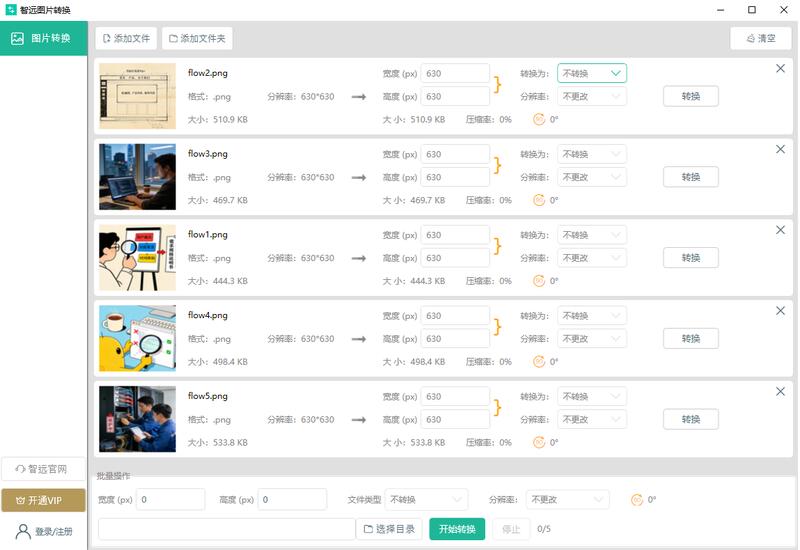800x550 pixels.
Task: Open the 图片转换 sidebar tab
Action: click(x=44, y=38)
